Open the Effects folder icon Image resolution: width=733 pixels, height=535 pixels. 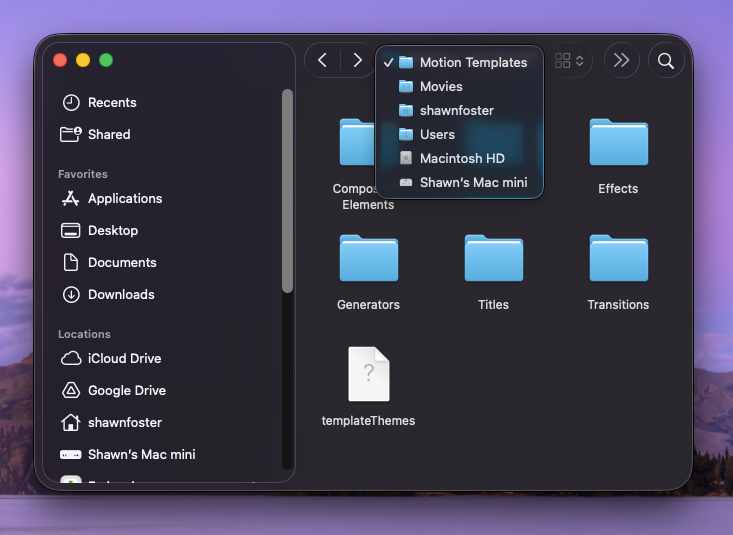pyautogui.click(x=618, y=143)
